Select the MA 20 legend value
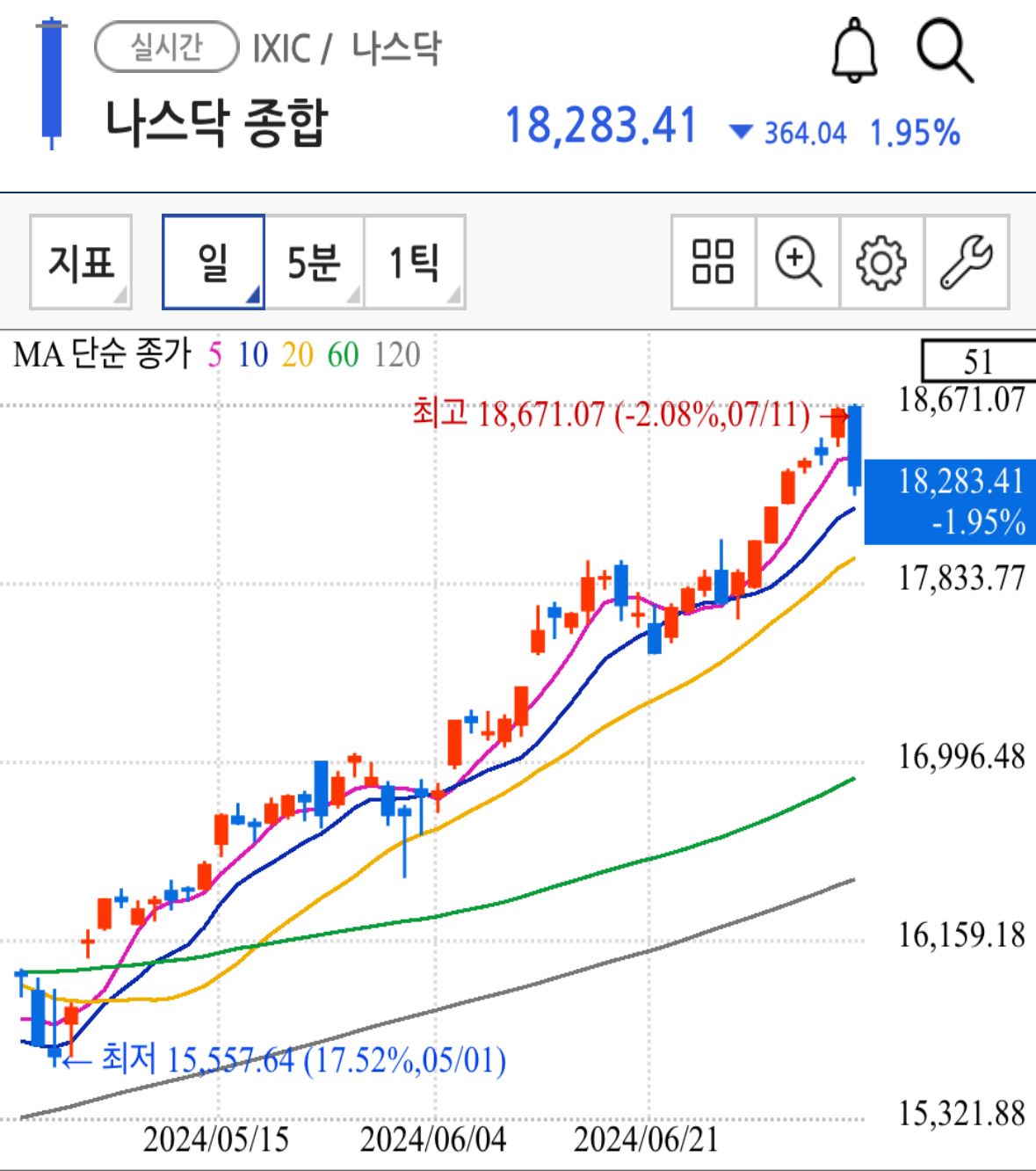The image size is (1036, 1171). (298, 355)
